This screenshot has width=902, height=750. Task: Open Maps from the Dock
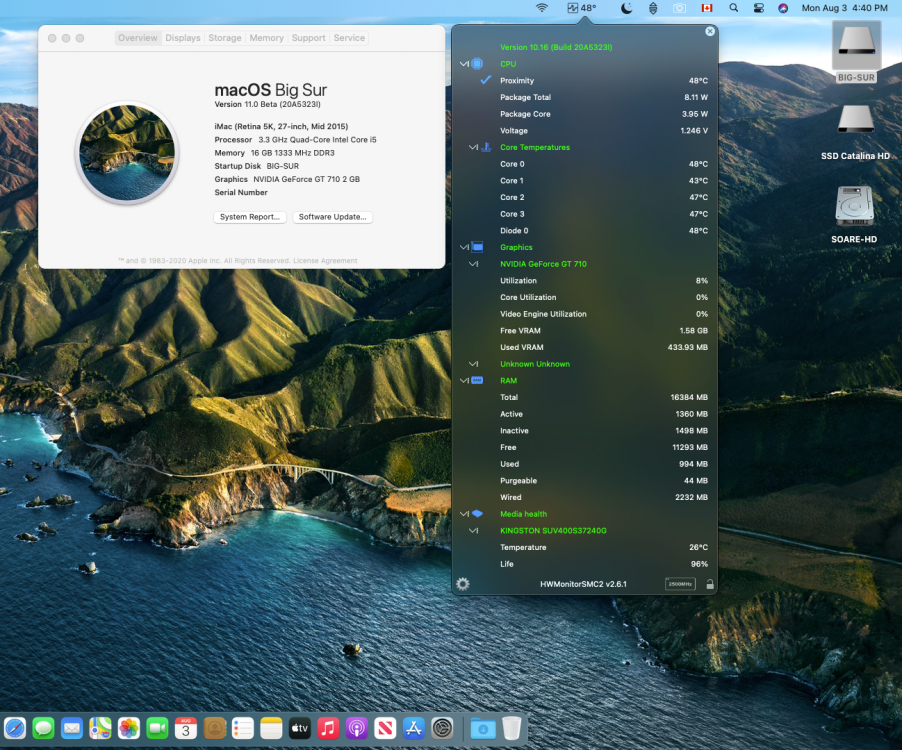coord(100,728)
